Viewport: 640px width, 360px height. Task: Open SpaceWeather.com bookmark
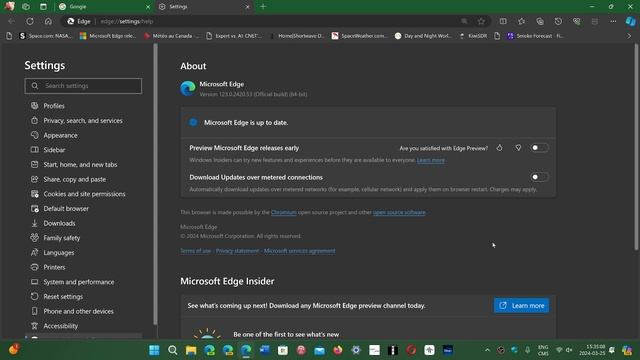click(359, 36)
